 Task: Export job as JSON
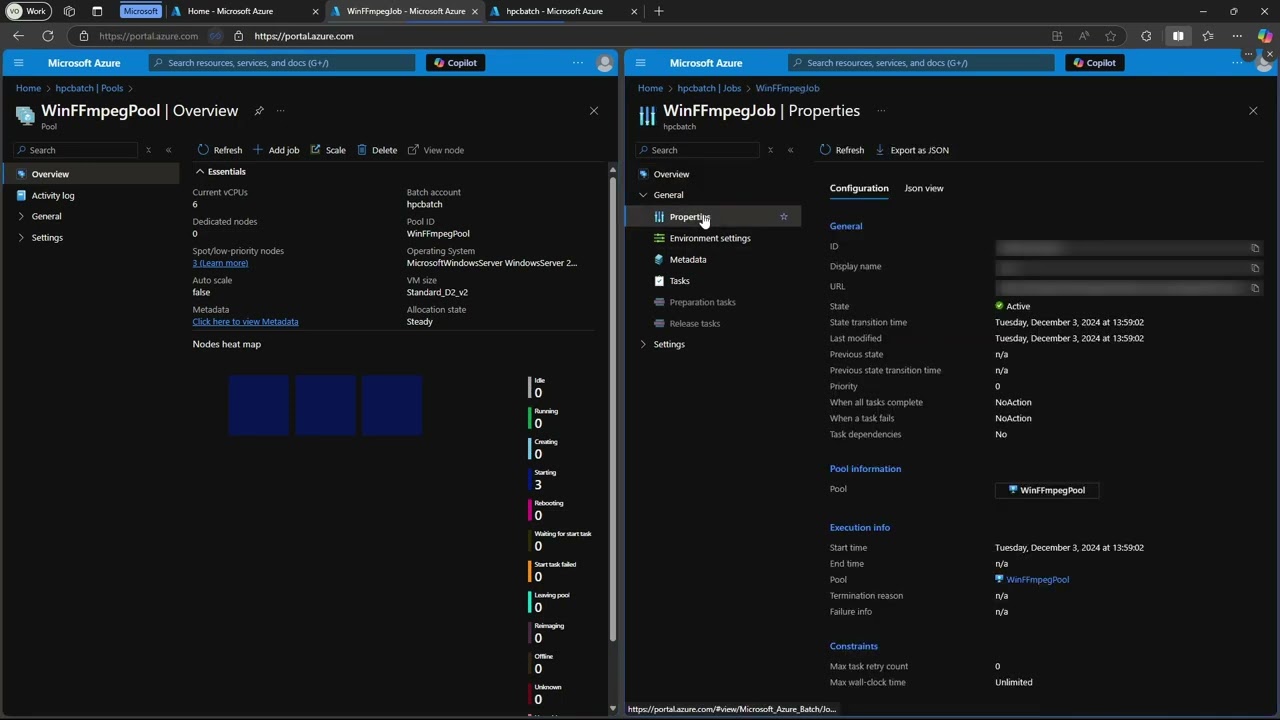[912, 150]
